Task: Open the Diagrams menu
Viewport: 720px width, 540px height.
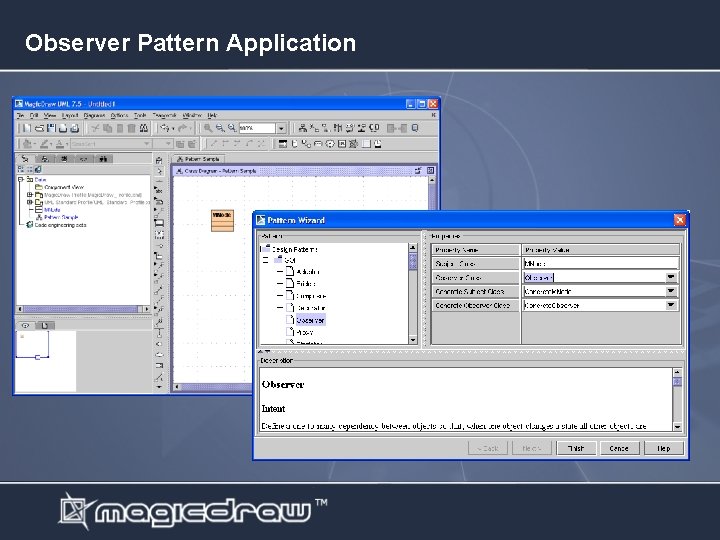Action: click(95, 115)
